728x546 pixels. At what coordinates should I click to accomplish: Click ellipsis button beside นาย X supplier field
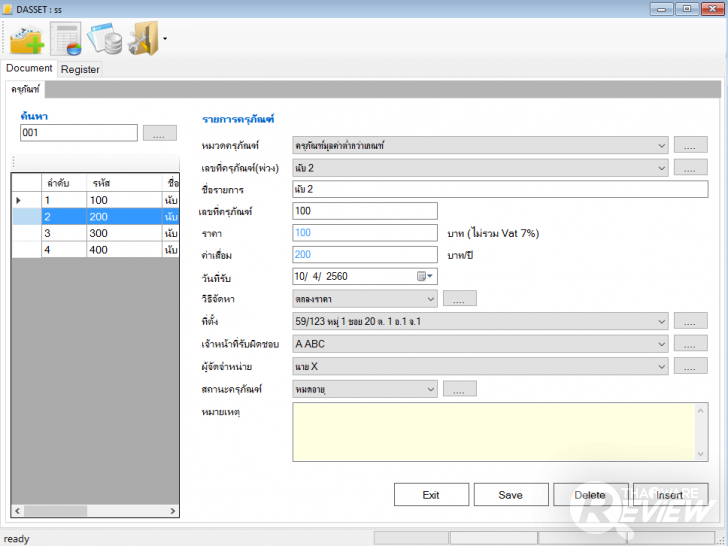[690, 367]
